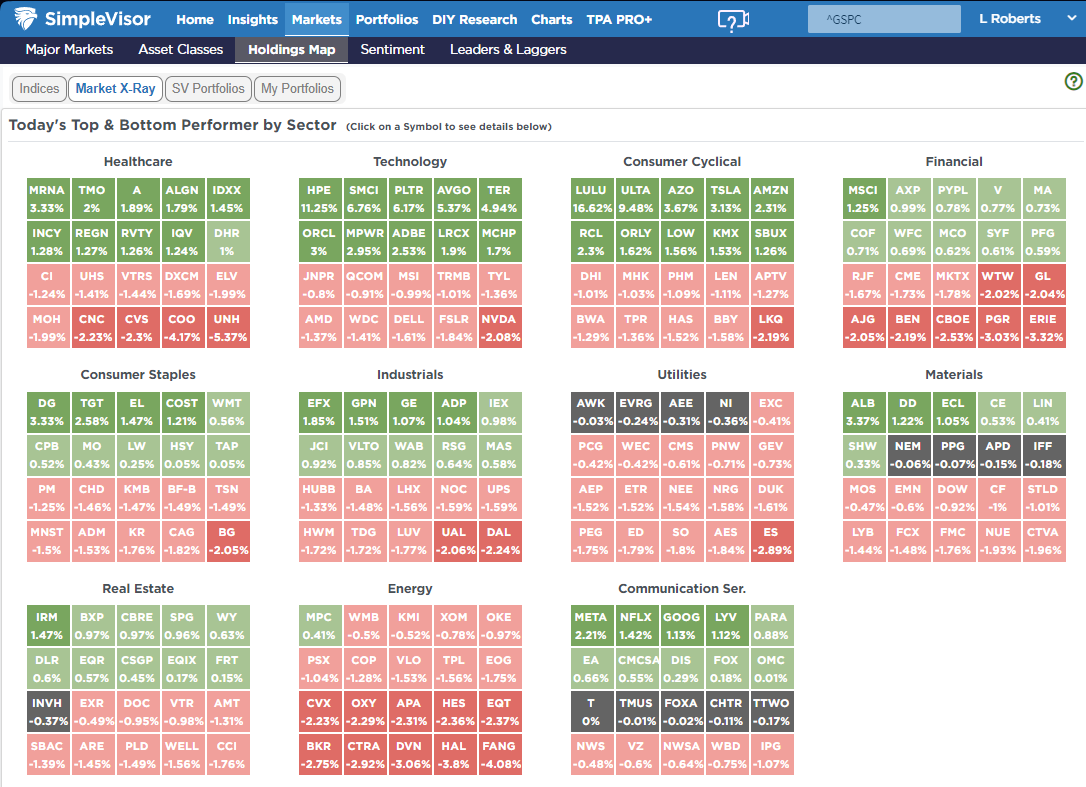
Task: Open details for the UNH tile
Action: click(x=229, y=327)
